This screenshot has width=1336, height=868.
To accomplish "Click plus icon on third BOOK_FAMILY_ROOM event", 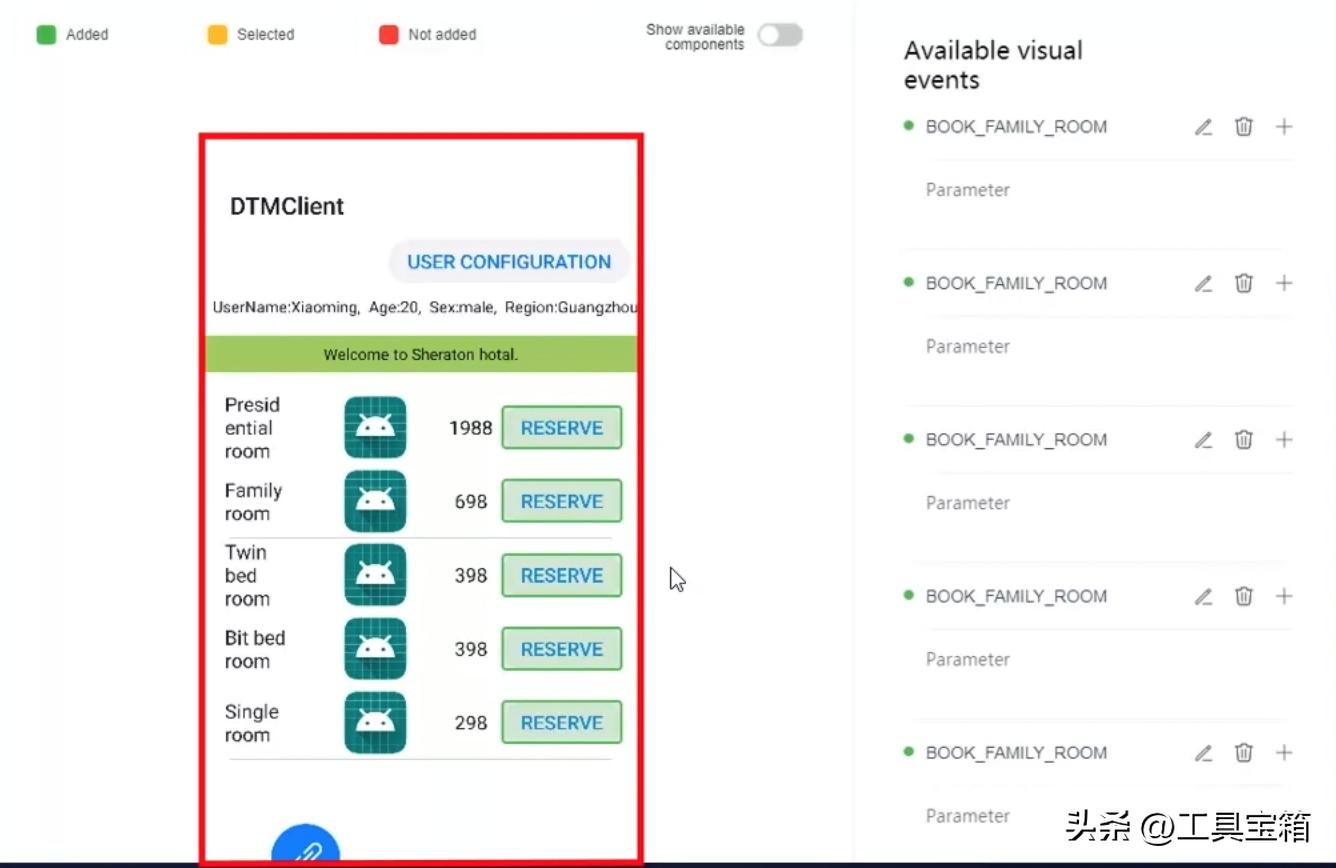I will click(x=1284, y=439).
